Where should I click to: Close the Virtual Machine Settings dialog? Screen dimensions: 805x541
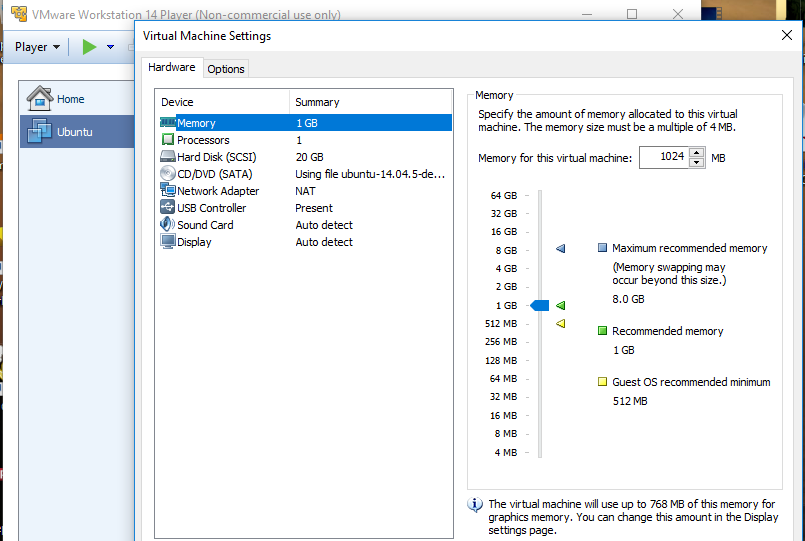[x=787, y=35]
